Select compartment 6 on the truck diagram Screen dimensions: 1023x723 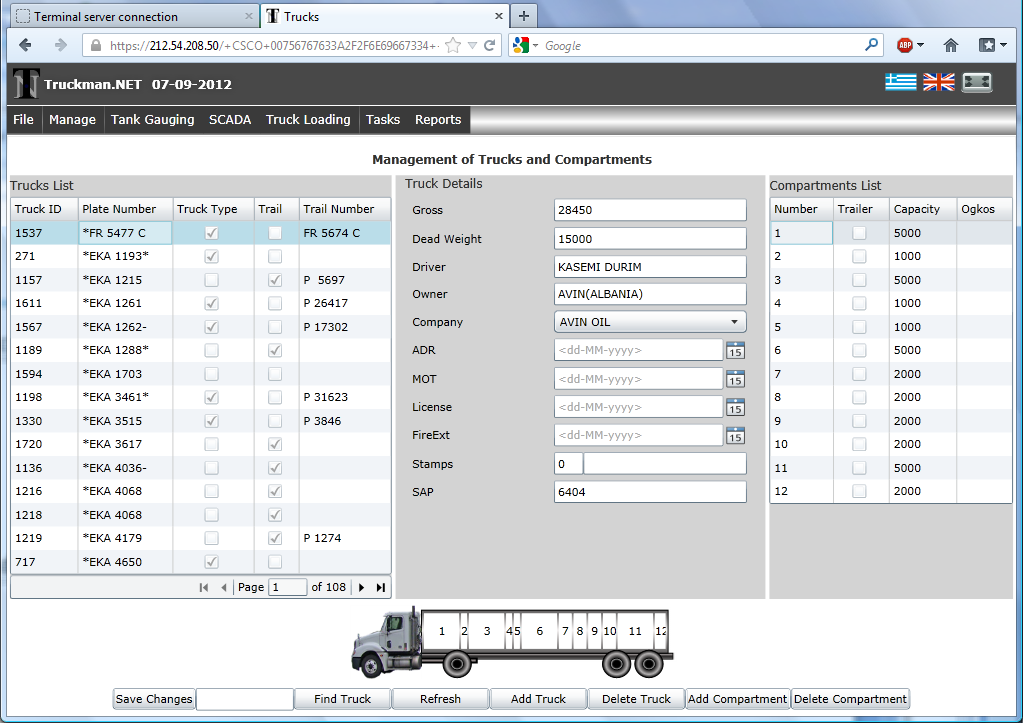(539, 632)
